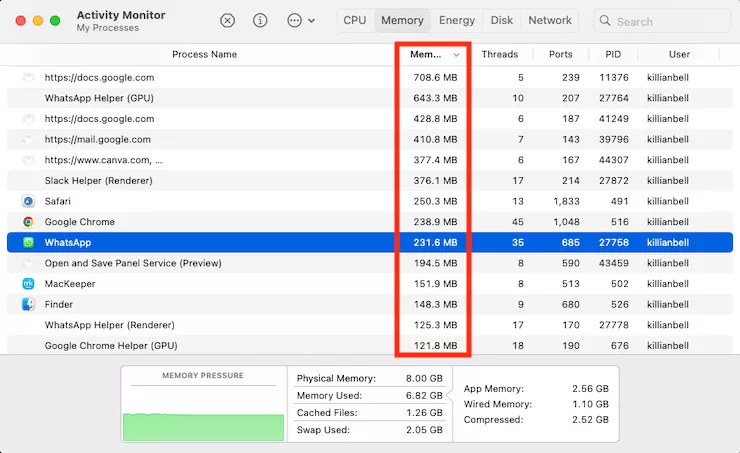
Task: Click the https://www.canva.com process name
Action: (103, 160)
